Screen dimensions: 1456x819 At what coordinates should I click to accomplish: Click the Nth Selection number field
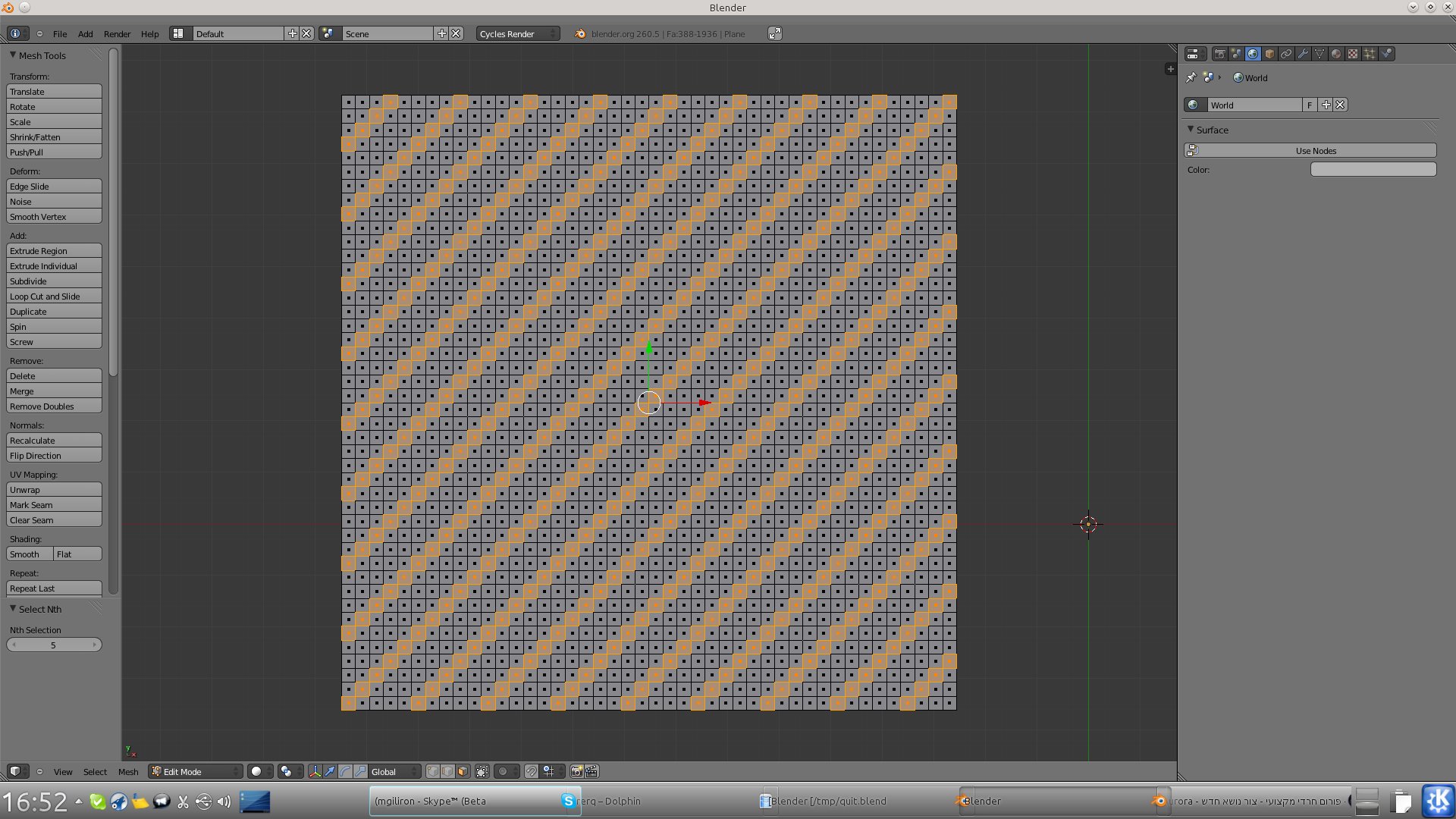point(53,645)
